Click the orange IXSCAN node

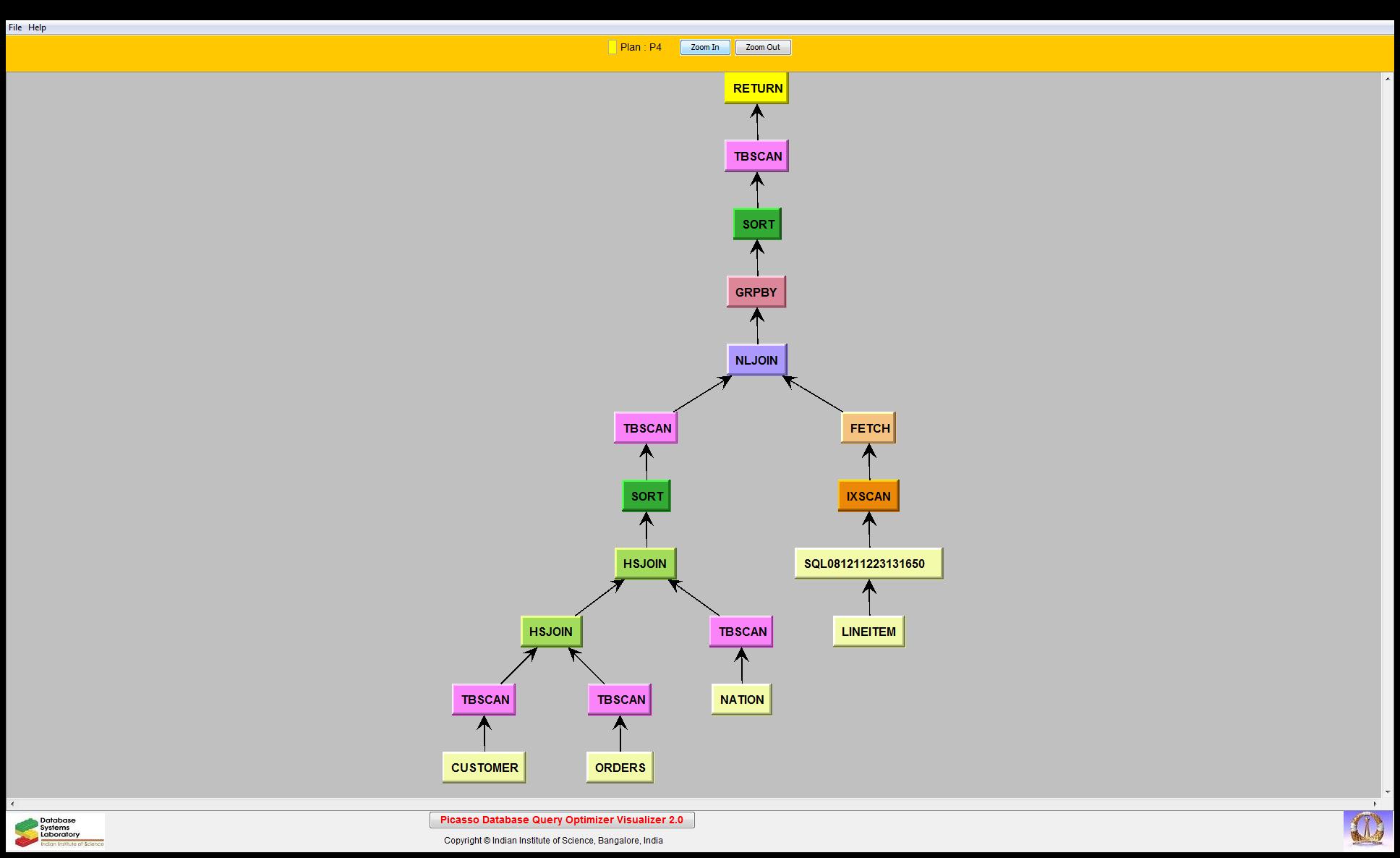868,496
